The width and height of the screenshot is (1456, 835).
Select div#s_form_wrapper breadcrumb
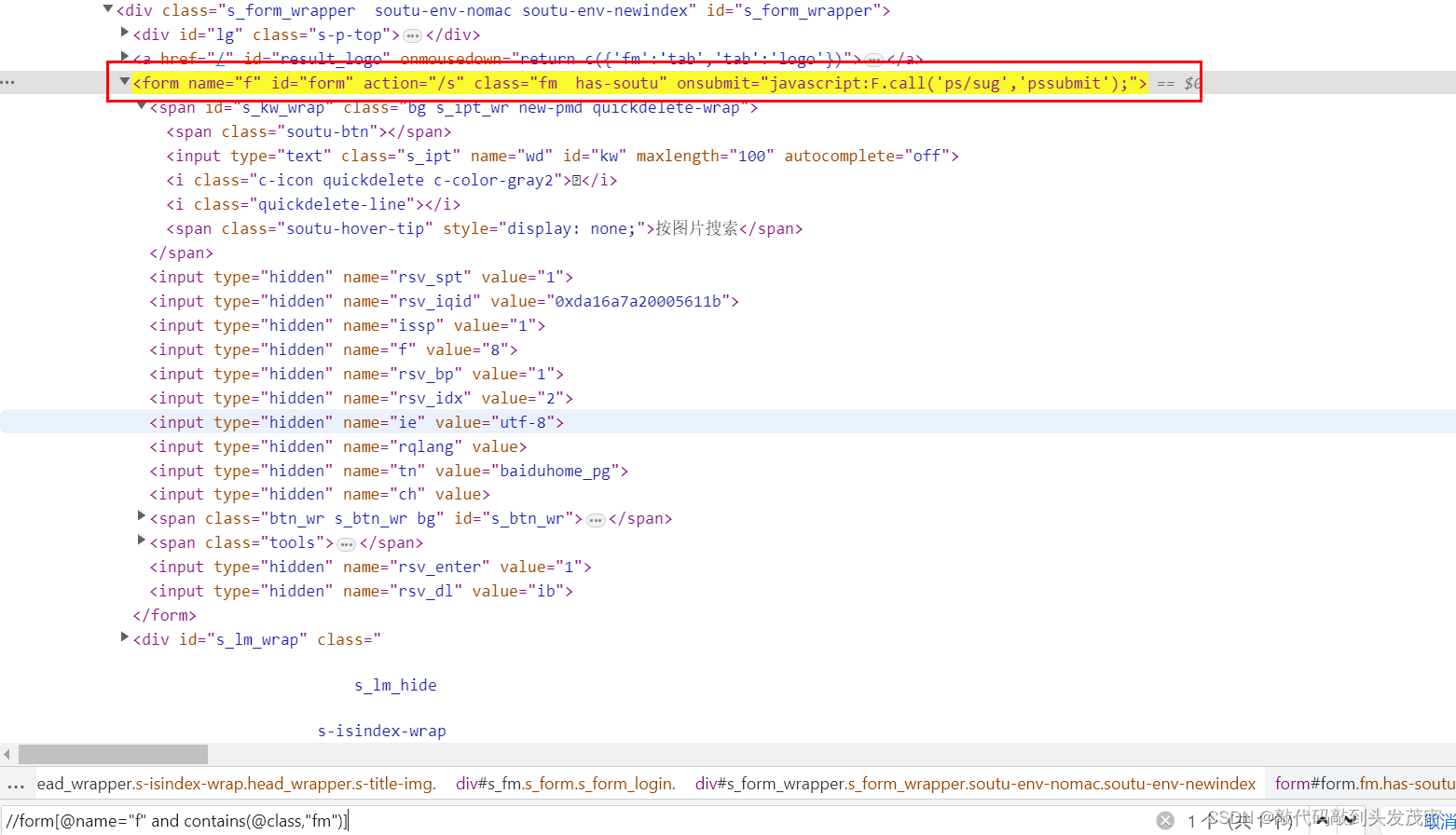975,784
